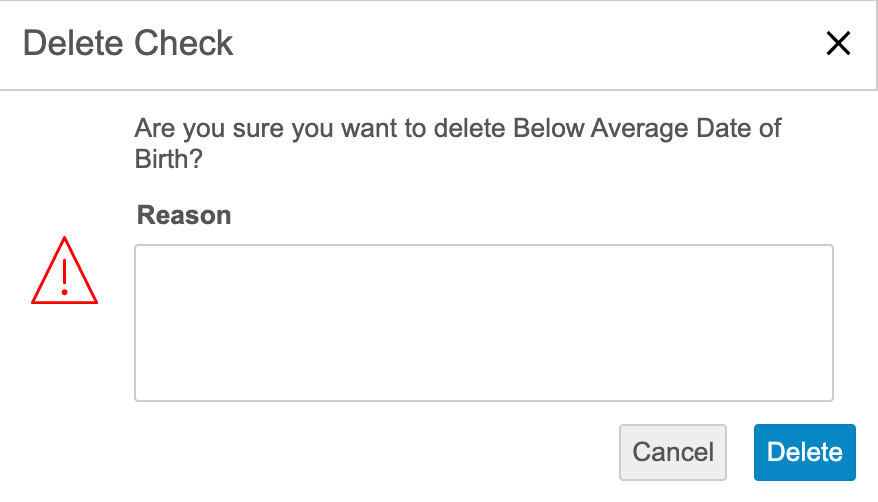Click the delete confirmation question text
The image size is (878, 502).
[x=457, y=143]
